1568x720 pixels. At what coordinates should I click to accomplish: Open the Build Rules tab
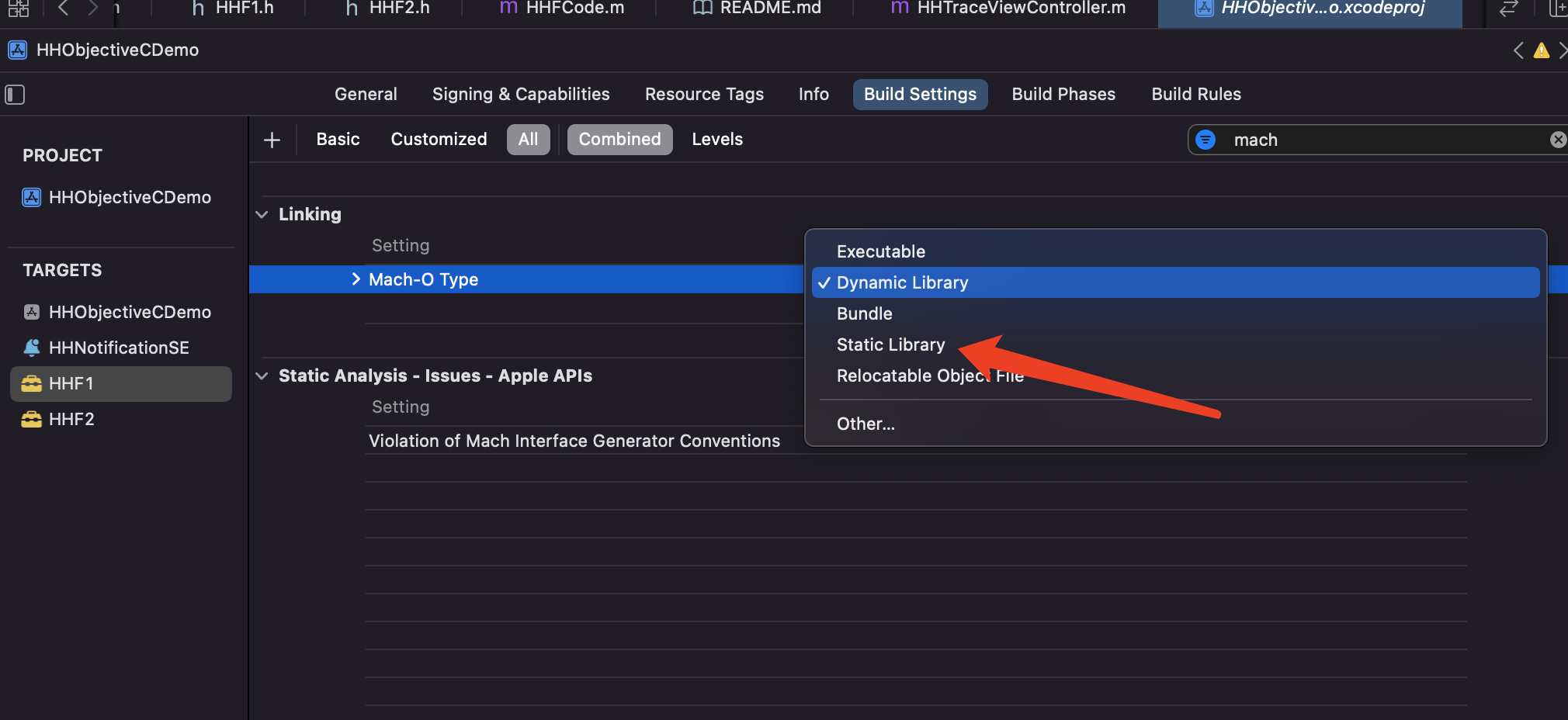(x=1196, y=95)
